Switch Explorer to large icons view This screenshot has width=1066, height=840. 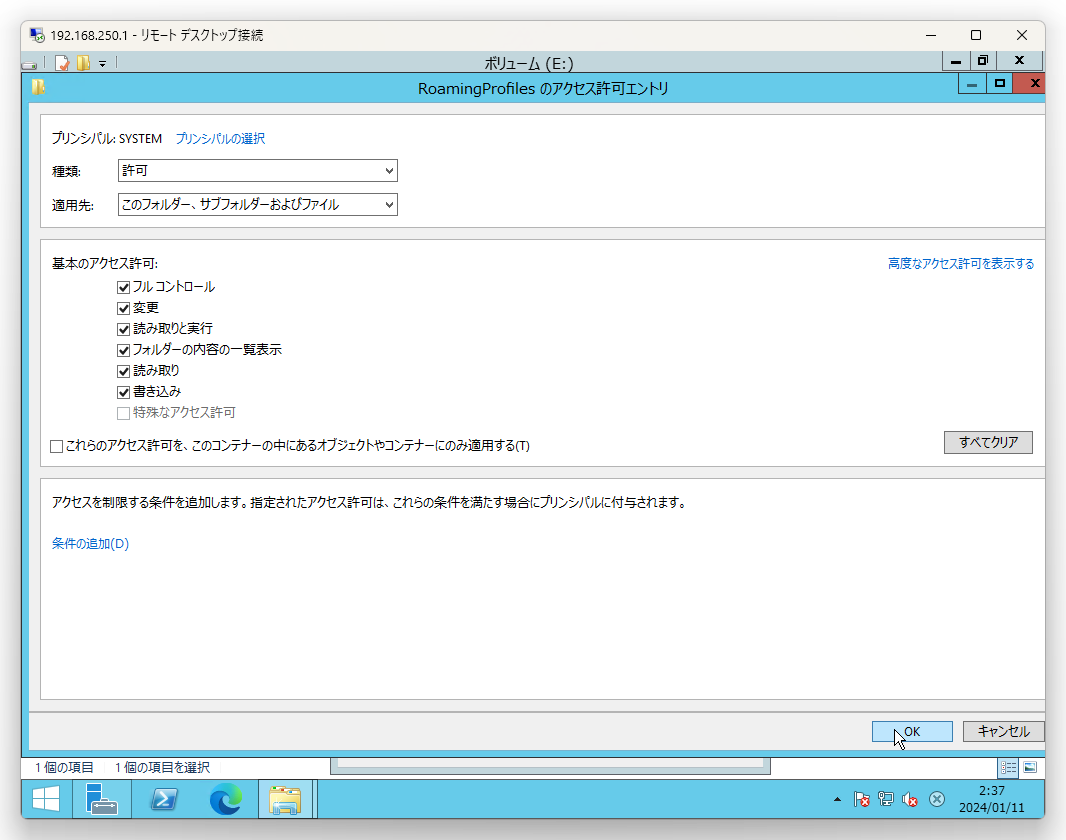click(x=1030, y=767)
